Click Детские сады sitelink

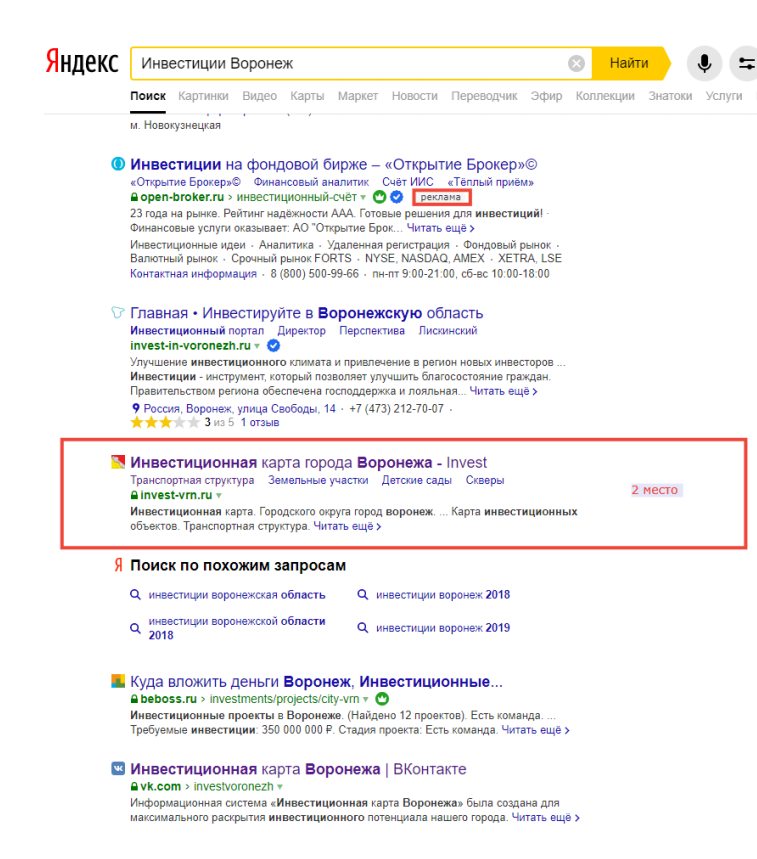[417, 480]
